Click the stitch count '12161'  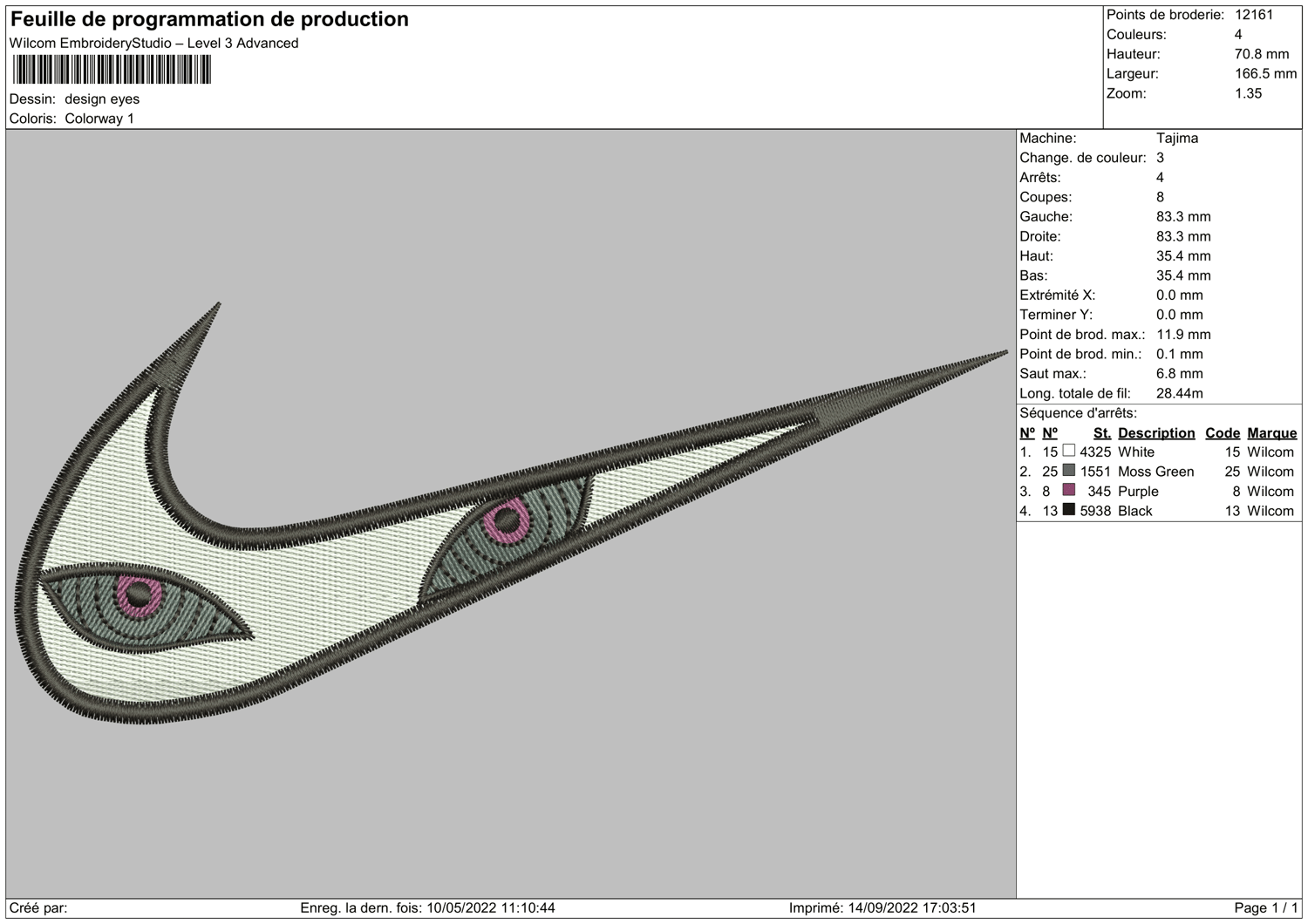point(1254,15)
